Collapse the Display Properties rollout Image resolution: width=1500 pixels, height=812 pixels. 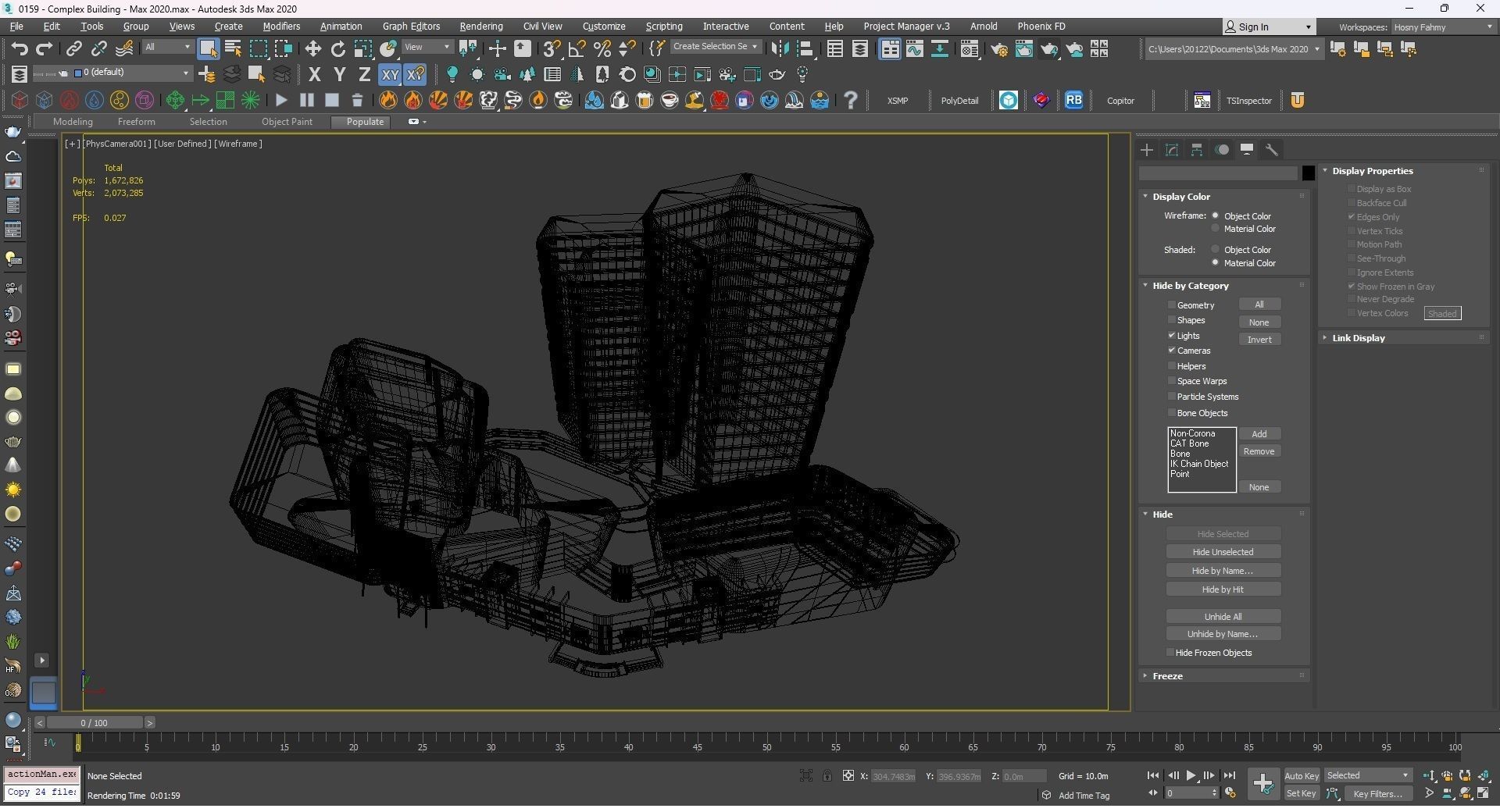(x=1405, y=171)
